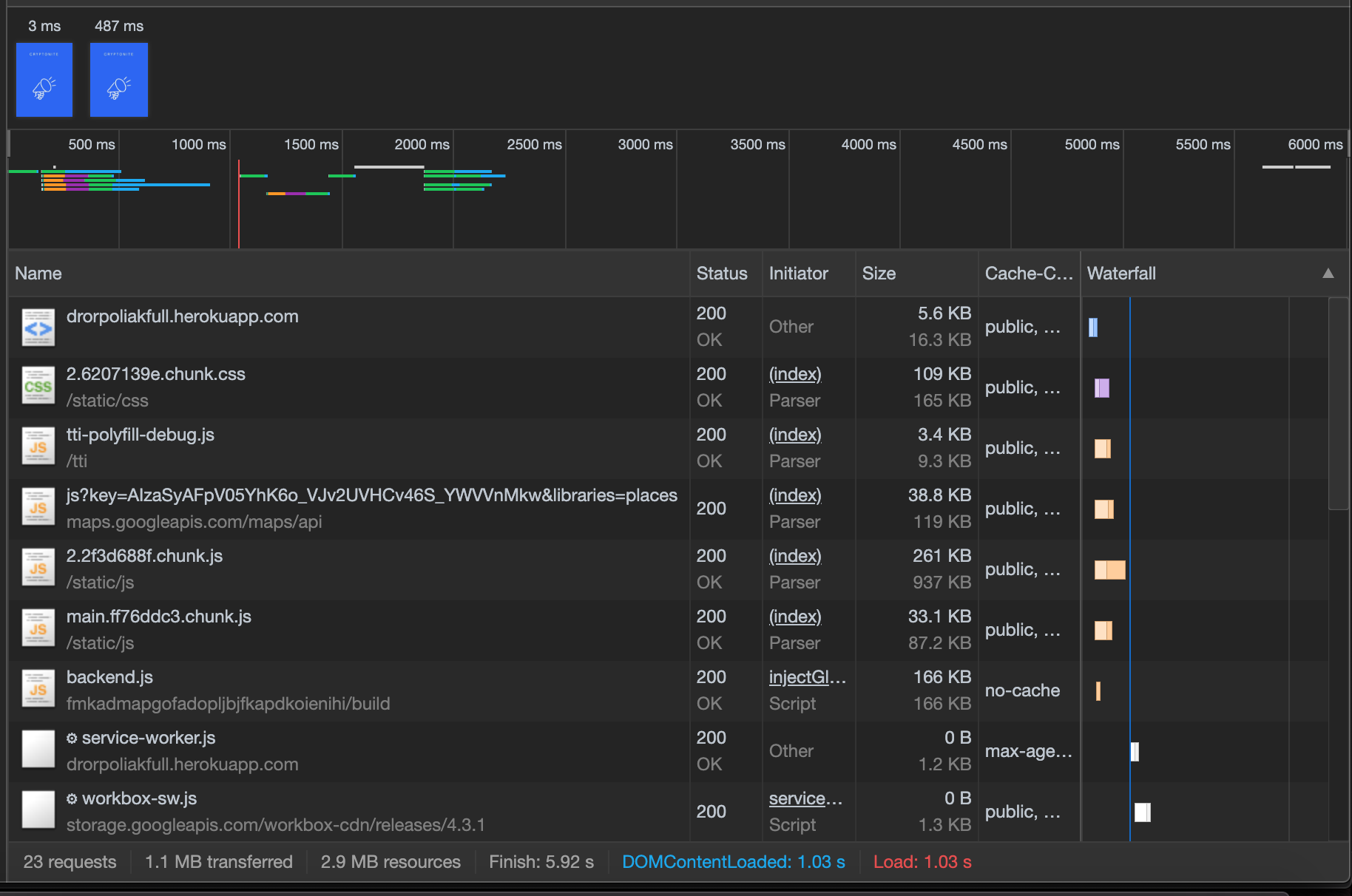Click the JS file icon for tti-polyfill-debug.js
The image size is (1352, 896).
(38, 447)
